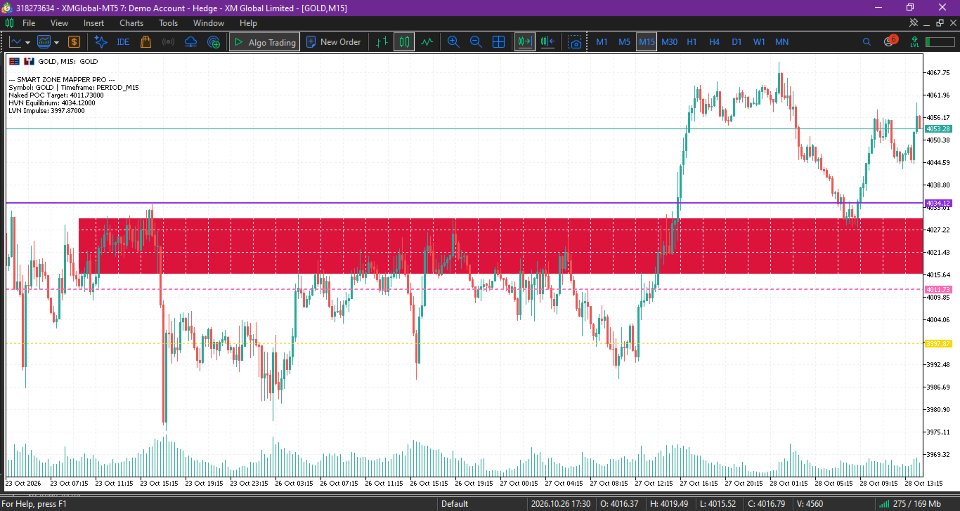The image size is (960, 511).
Task: Open one-click trading panel icon beside GOLD
Action: (x=29, y=61)
